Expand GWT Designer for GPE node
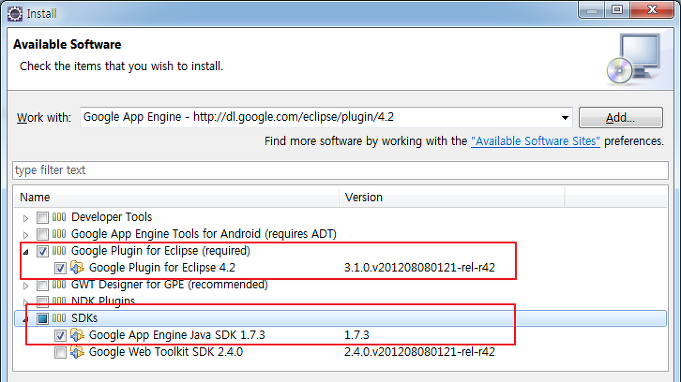Image resolution: width=681 pixels, height=382 pixels. 26,286
